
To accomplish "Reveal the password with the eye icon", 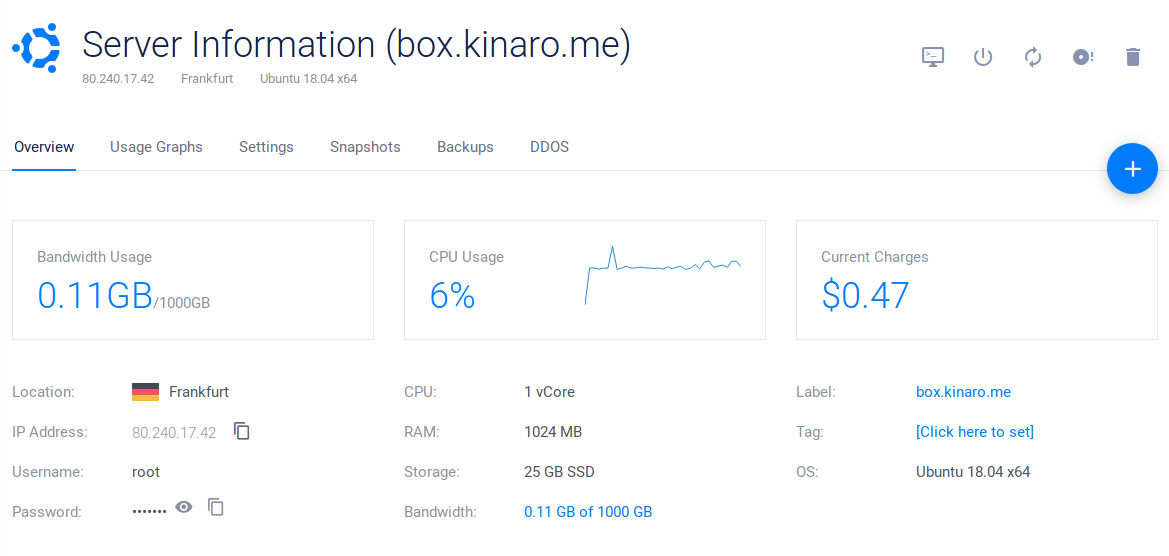I will click(184, 507).
